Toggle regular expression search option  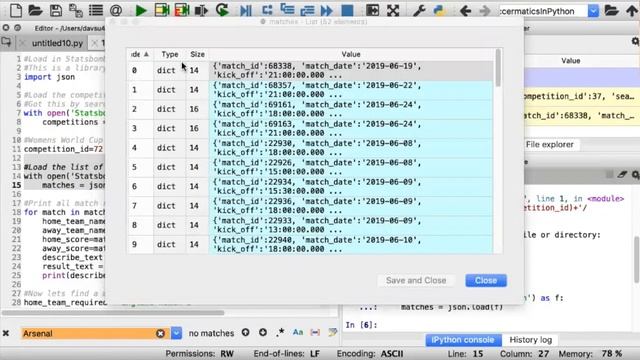280,333
